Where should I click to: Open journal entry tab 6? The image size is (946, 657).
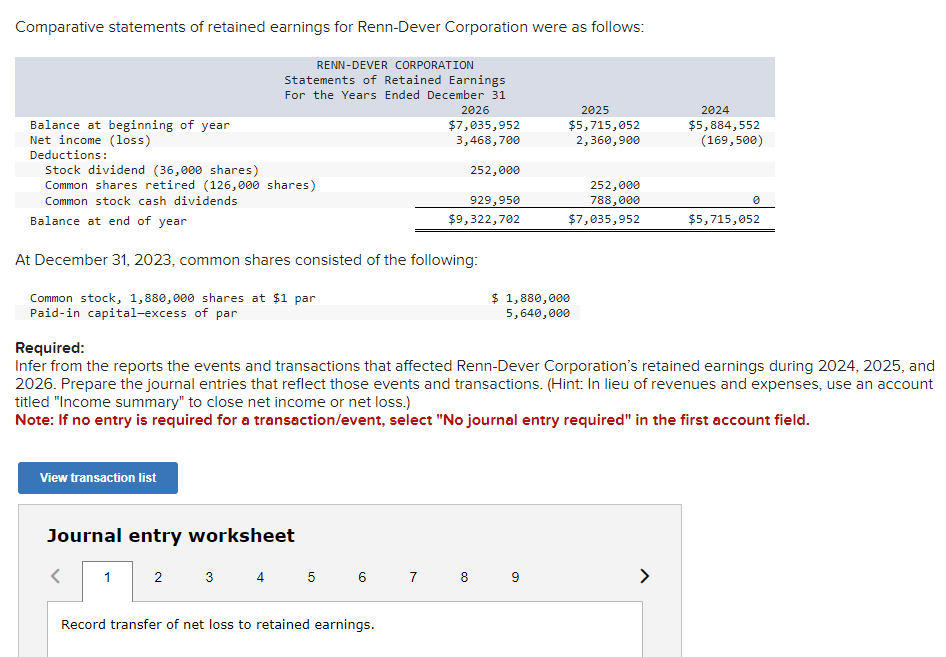point(362,578)
